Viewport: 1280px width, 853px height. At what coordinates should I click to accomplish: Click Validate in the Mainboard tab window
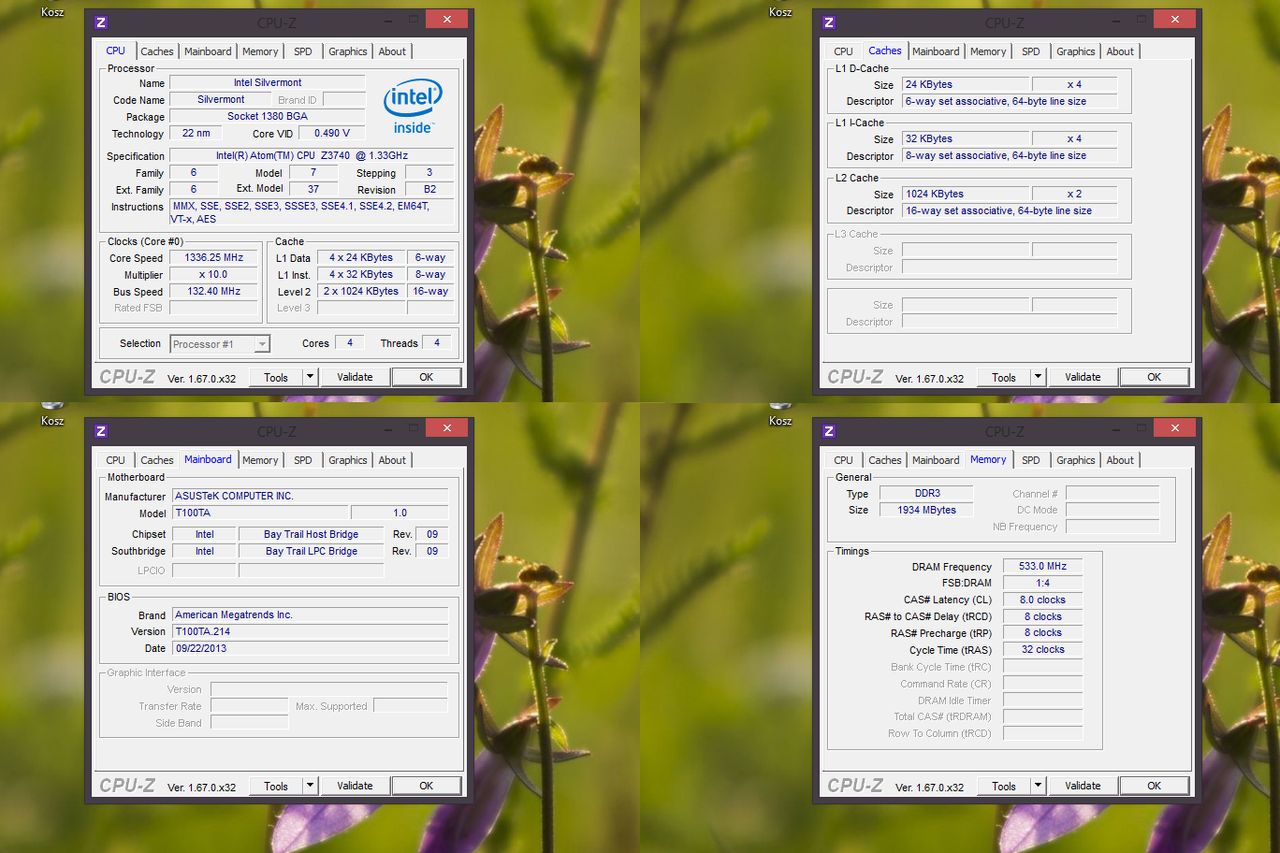355,786
